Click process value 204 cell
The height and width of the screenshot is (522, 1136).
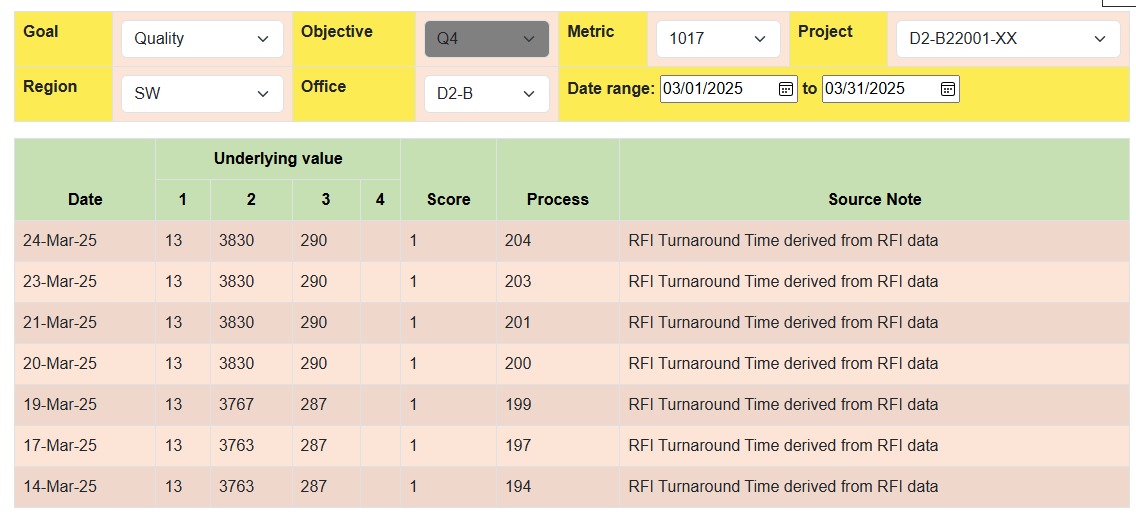pos(518,241)
